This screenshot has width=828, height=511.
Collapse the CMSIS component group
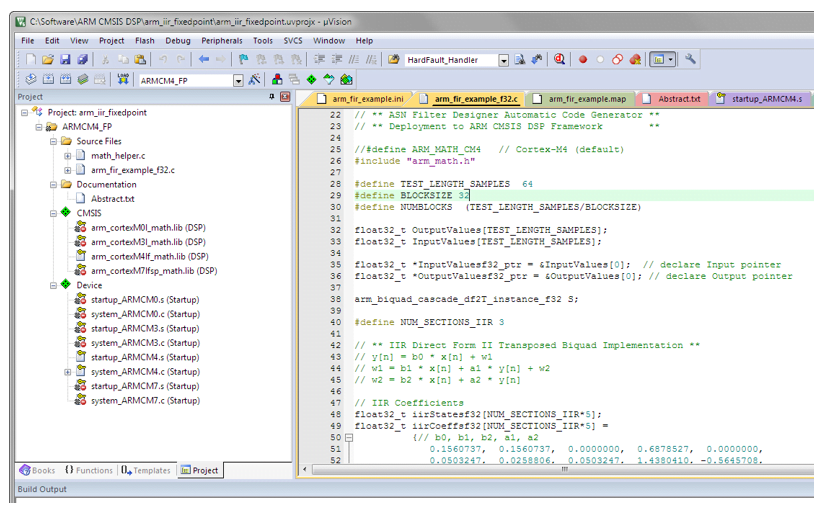53,213
